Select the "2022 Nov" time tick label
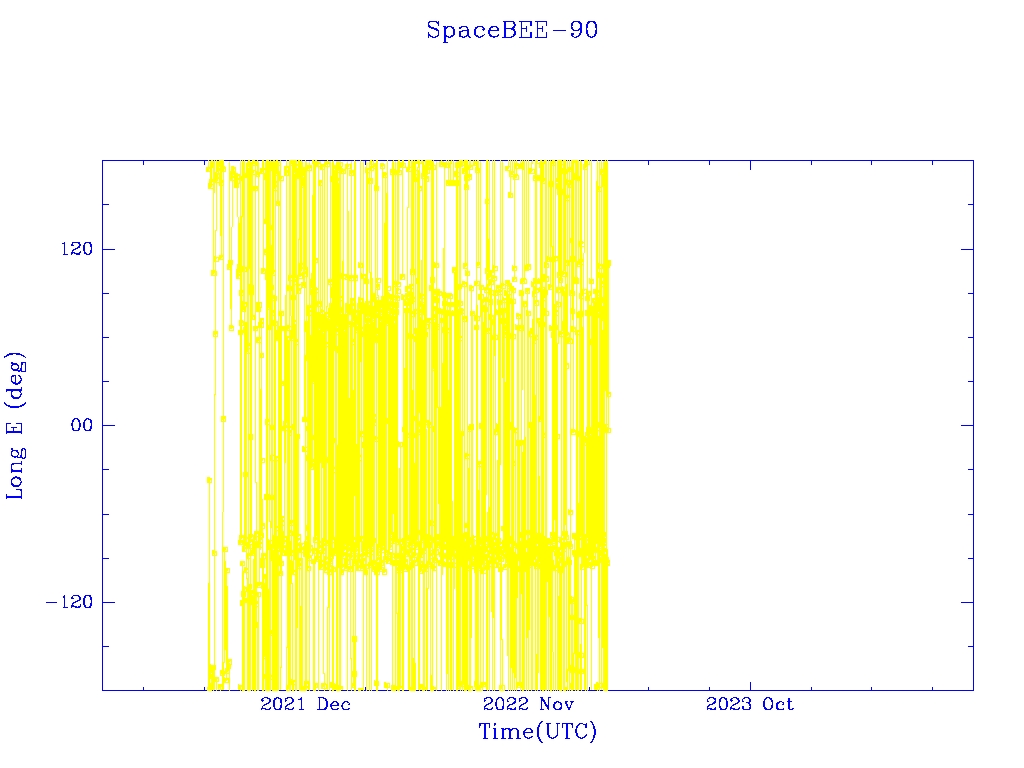1024x768 pixels. click(x=528, y=704)
